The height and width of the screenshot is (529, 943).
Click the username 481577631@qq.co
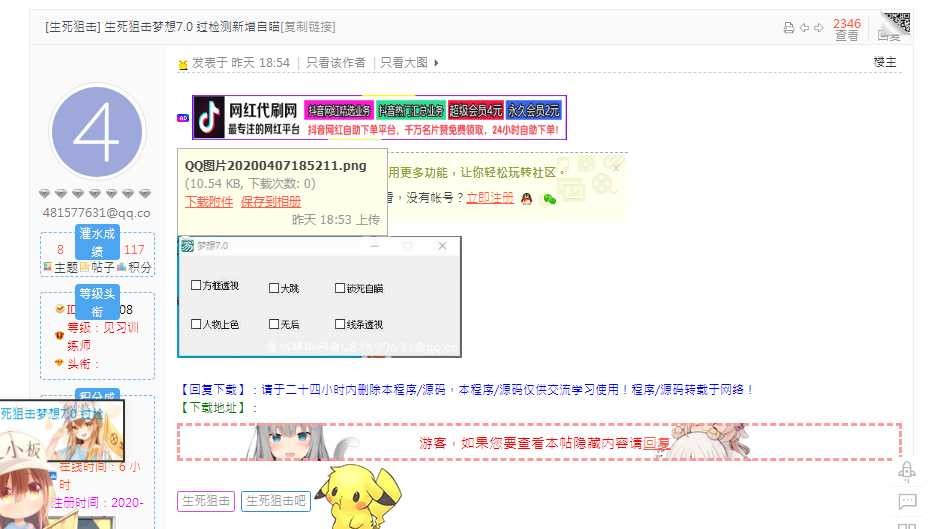pos(96,213)
